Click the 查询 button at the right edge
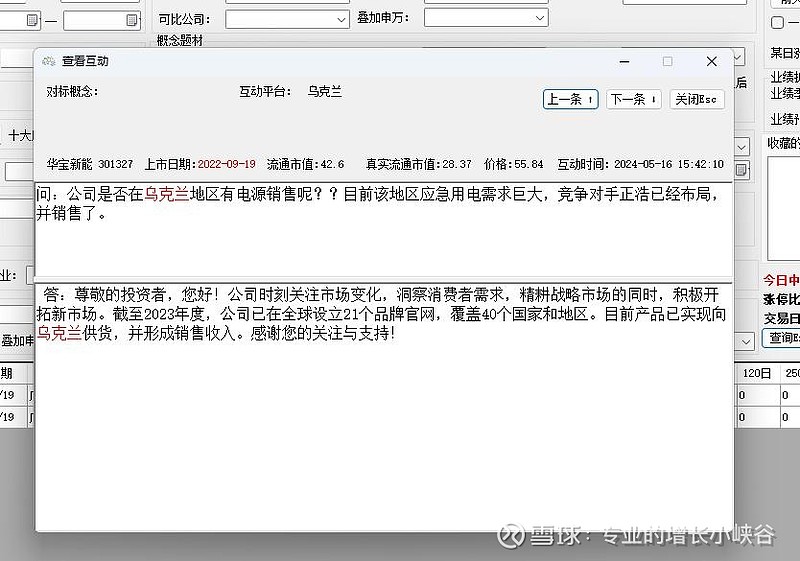Image resolution: width=800 pixels, height=561 pixels. 781,338
